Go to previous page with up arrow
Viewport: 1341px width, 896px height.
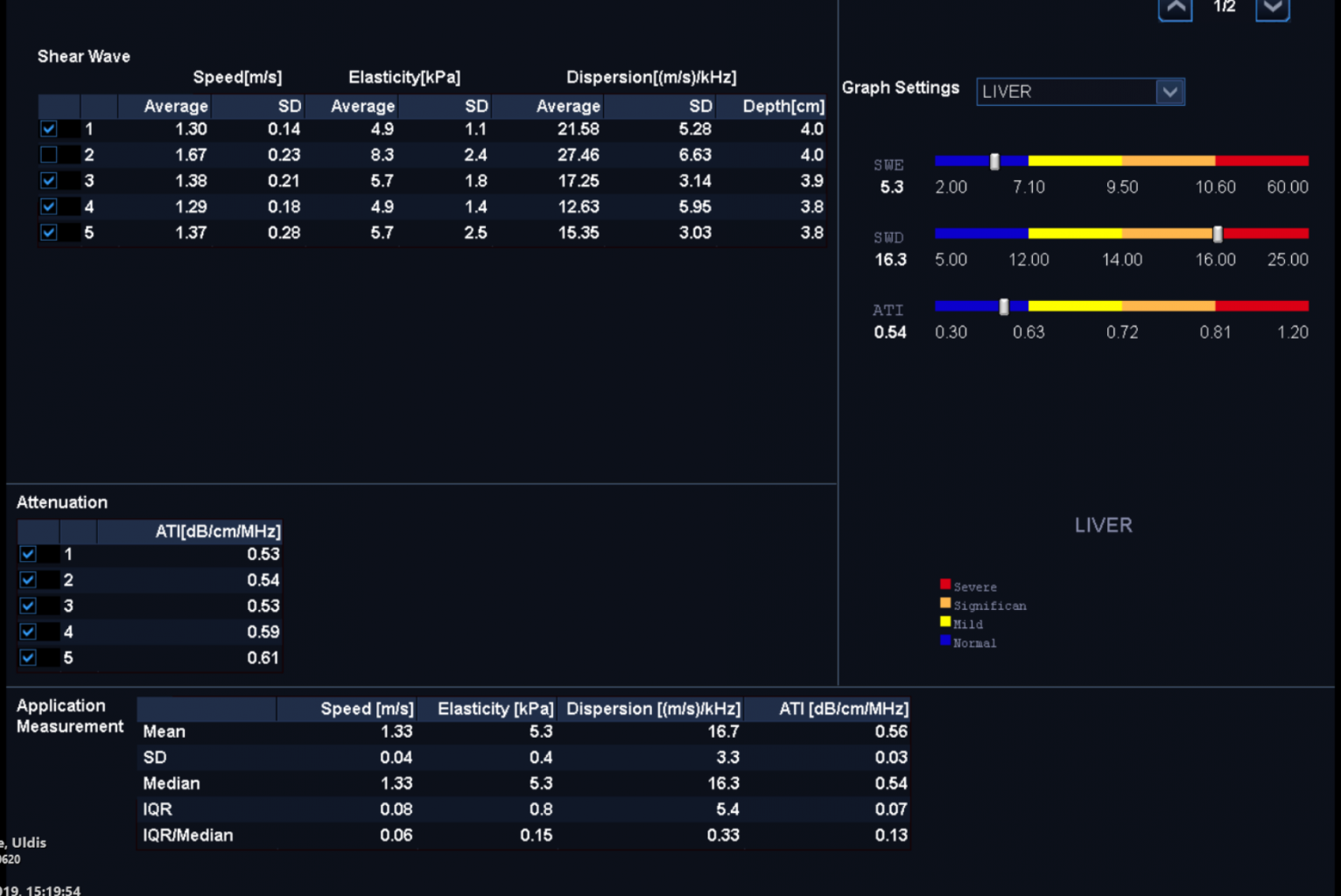point(1175,9)
